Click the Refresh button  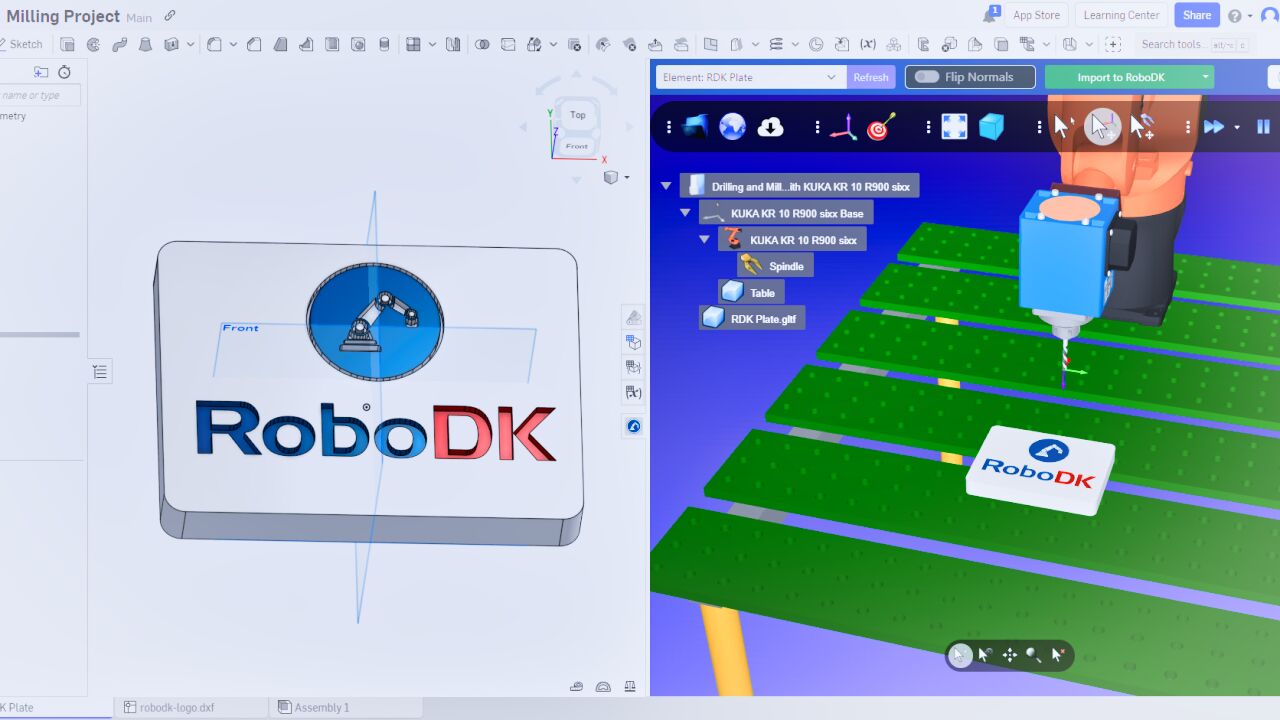[x=870, y=77]
